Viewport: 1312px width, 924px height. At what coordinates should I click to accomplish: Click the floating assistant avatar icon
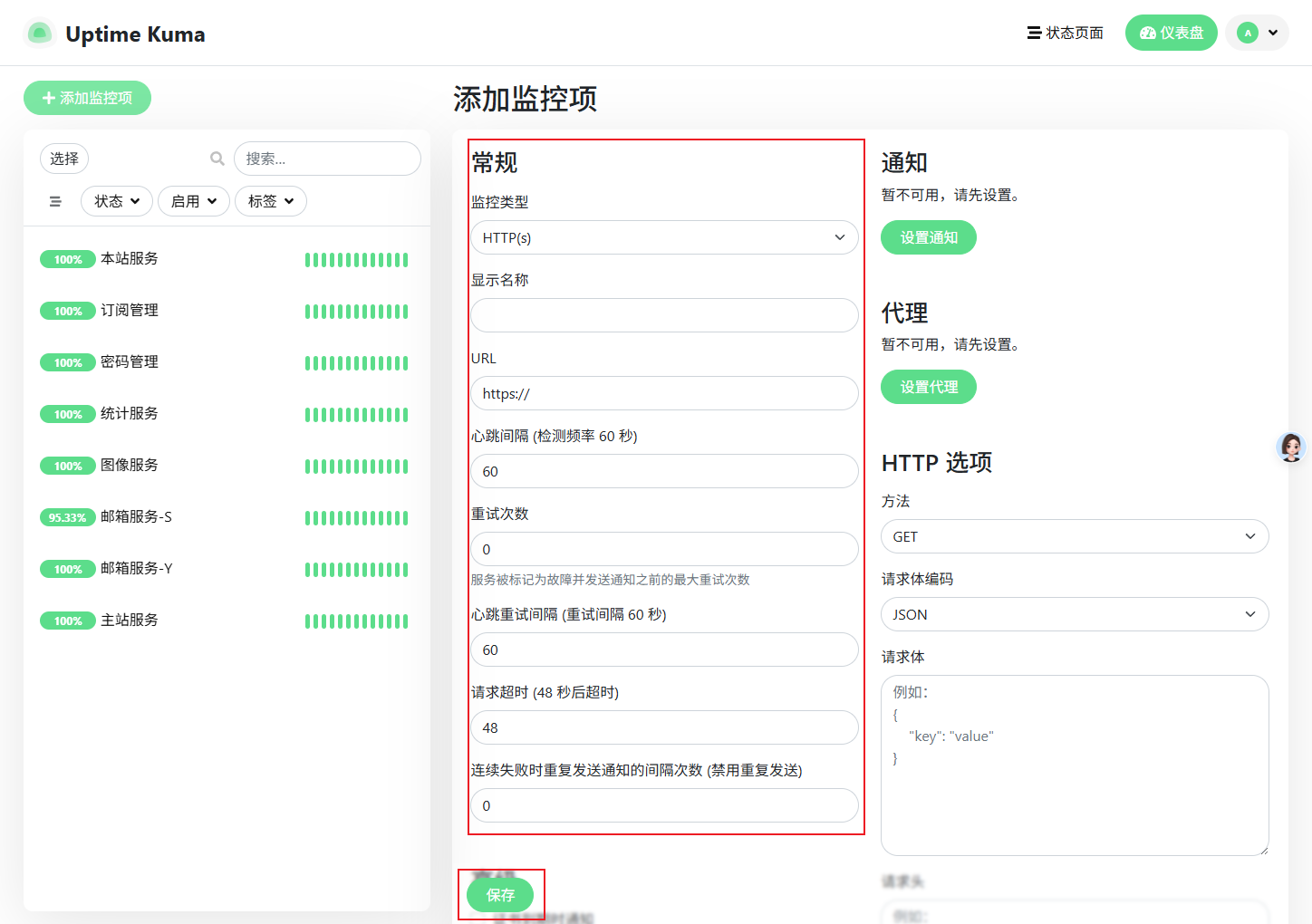pos(1291,447)
